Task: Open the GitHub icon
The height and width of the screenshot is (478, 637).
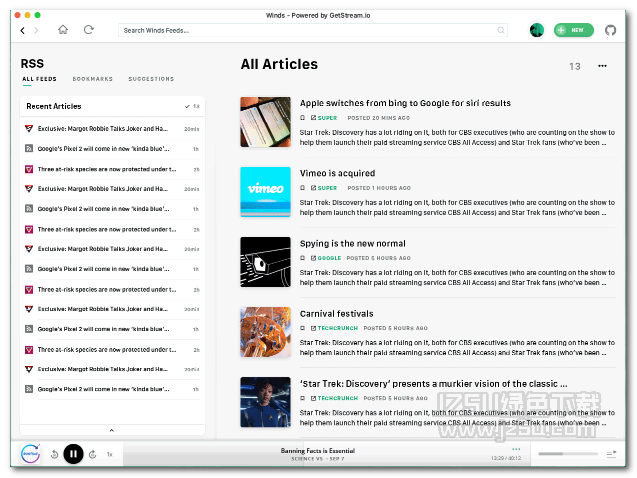Action: [x=610, y=30]
